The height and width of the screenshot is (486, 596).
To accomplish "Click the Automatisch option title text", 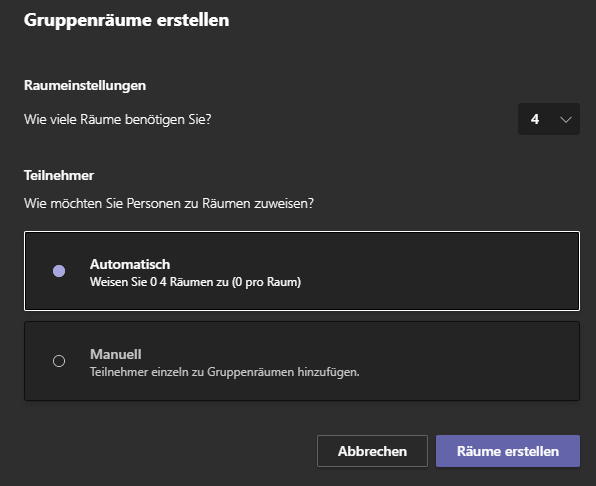I will click(x=130, y=264).
